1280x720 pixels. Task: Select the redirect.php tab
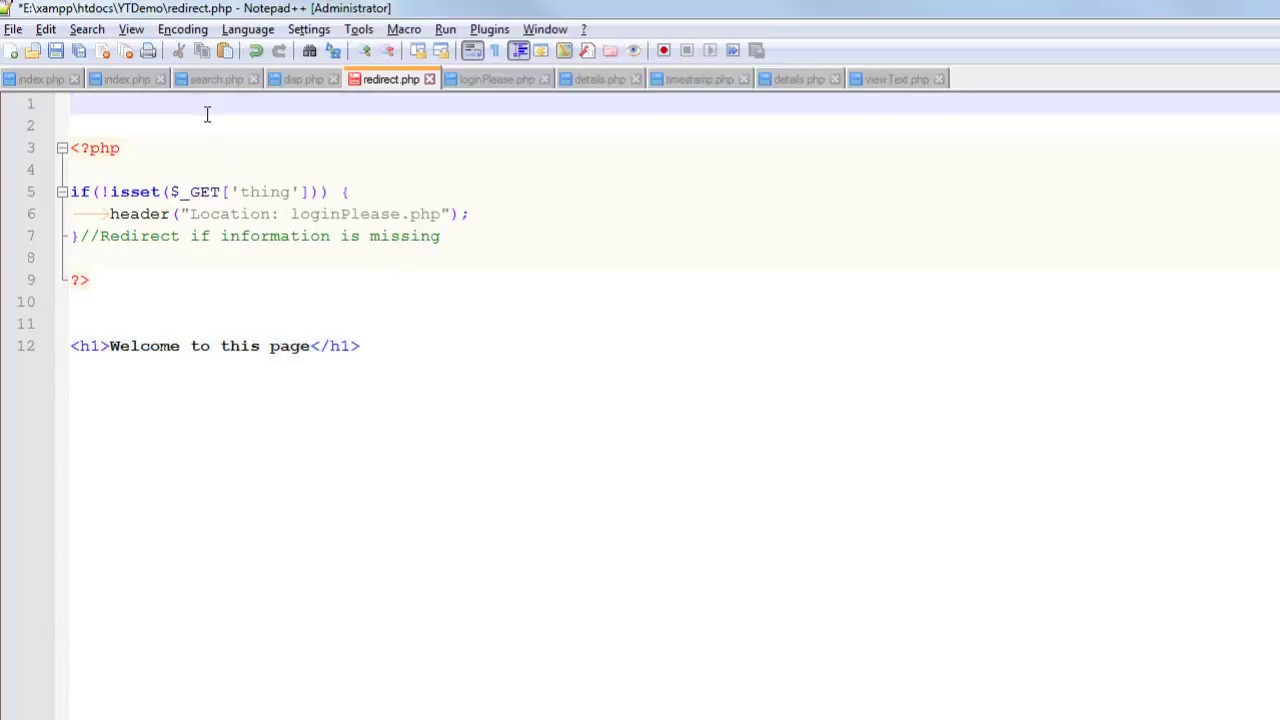(x=391, y=79)
